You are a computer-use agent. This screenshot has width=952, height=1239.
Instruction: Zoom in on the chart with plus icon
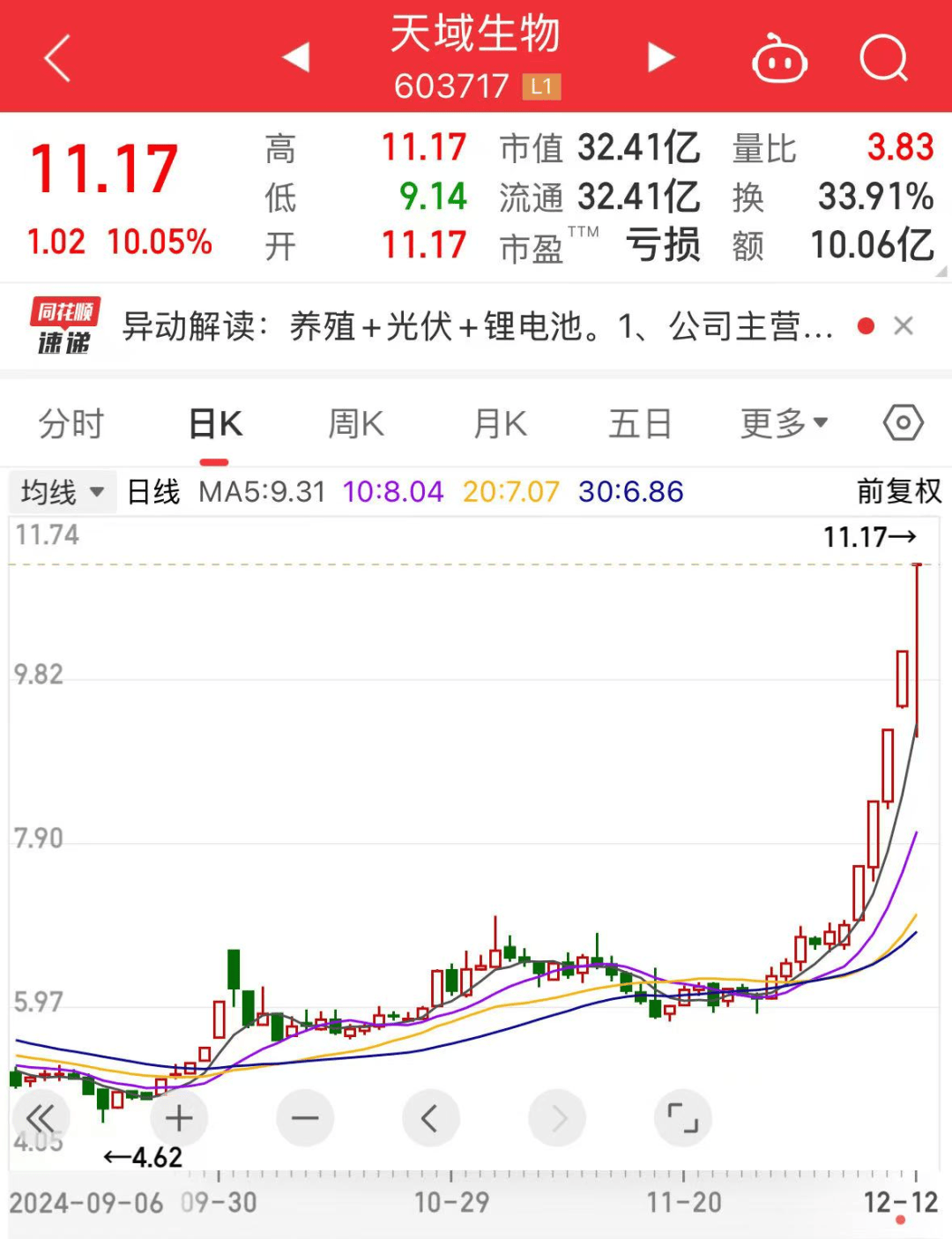coord(179,1117)
